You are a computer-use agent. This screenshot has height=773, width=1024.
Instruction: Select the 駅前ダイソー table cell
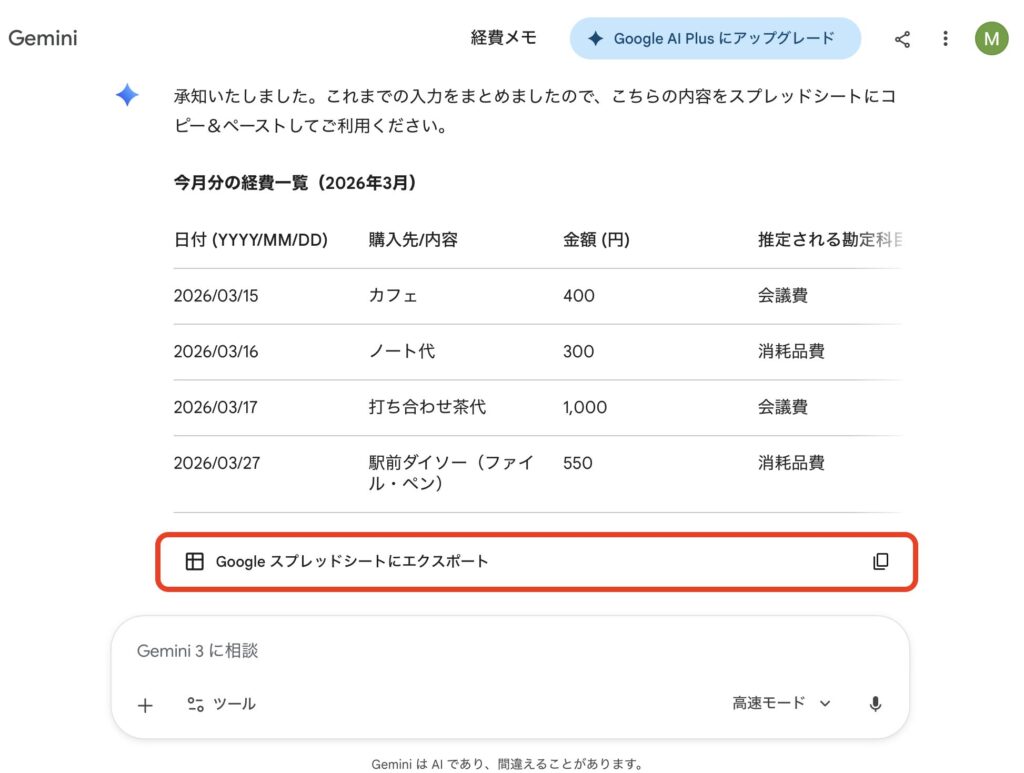point(451,474)
